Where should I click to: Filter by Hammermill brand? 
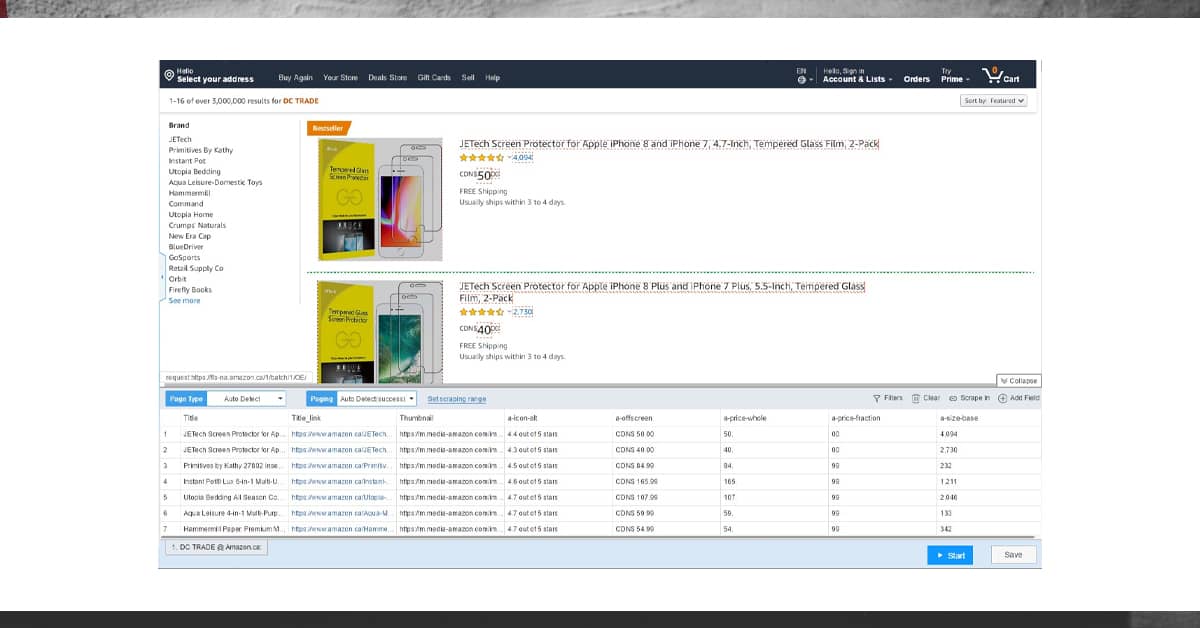188,193
